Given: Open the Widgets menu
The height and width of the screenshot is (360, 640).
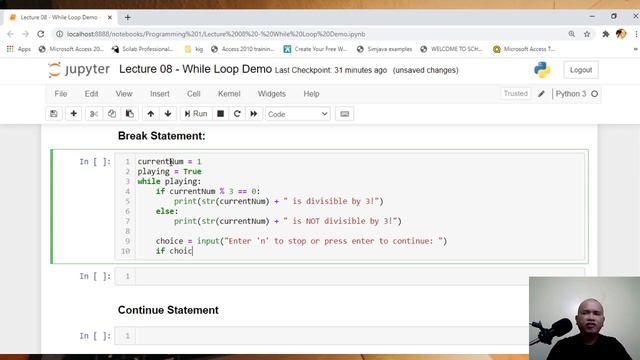Looking at the screenshot, I should tap(271, 94).
